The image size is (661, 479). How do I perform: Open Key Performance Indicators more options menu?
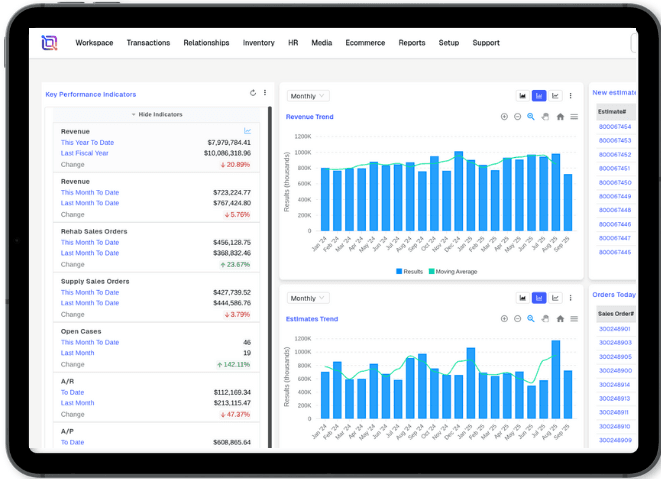coord(265,93)
